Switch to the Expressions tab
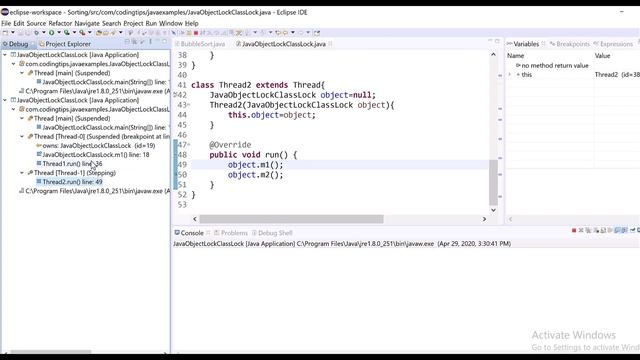The image size is (640, 360). [613, 44]
